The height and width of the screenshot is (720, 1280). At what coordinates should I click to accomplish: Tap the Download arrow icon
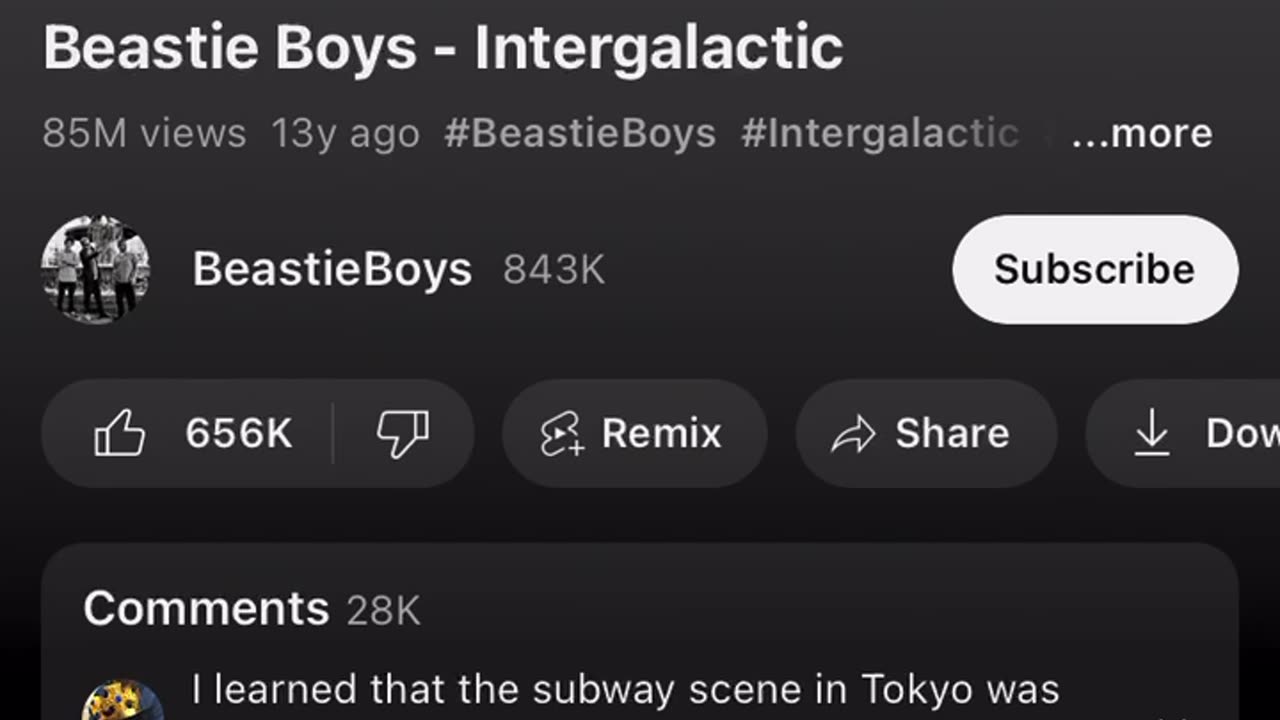click(1152, 434)
